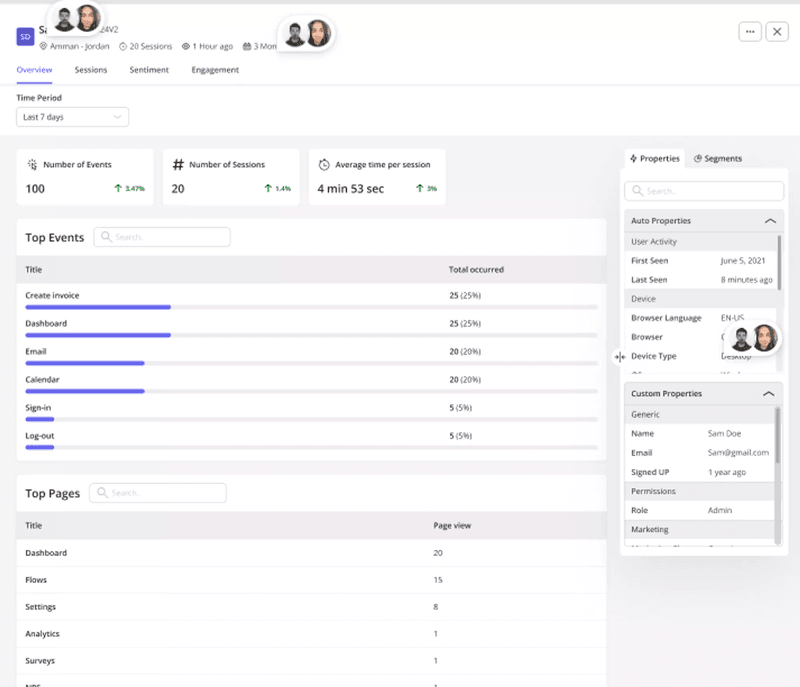Click the search icon in Properties panel
Screen dimensions: 800x687
click(638, 191)
